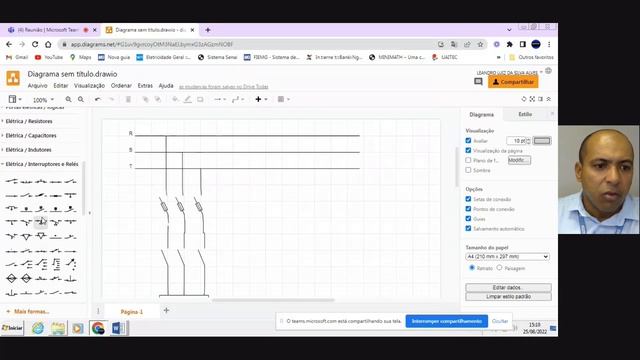
Task: Click the grid color swatch
Action: [x=542, y=140]
